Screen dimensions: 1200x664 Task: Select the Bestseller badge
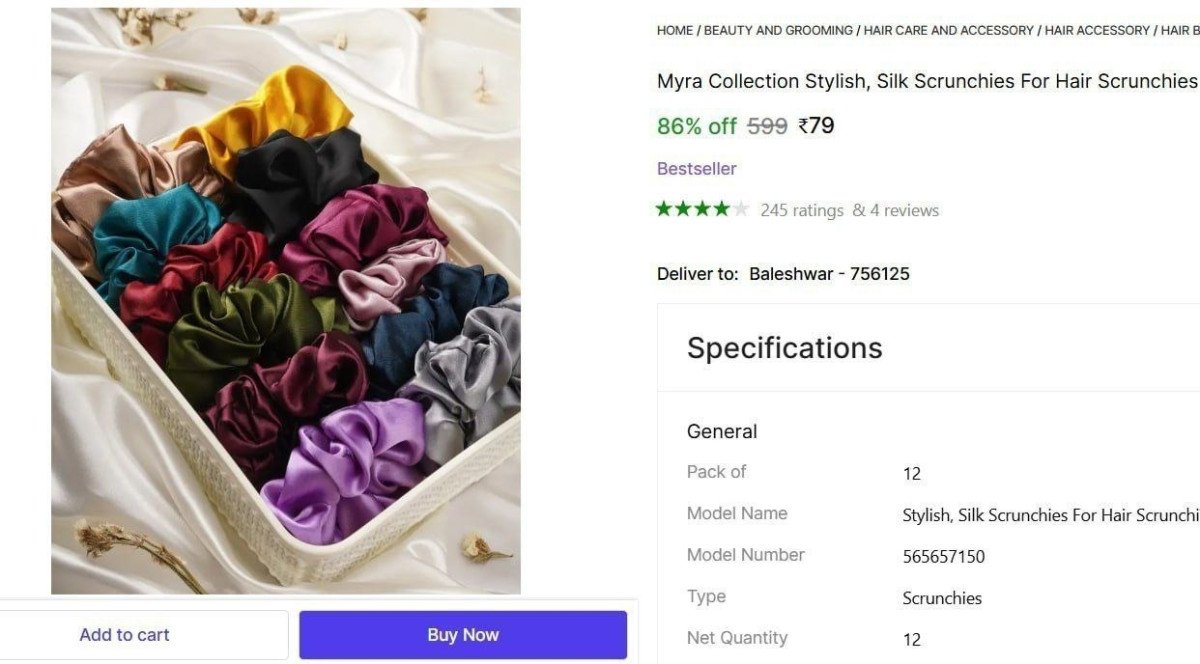pos(696,168)
